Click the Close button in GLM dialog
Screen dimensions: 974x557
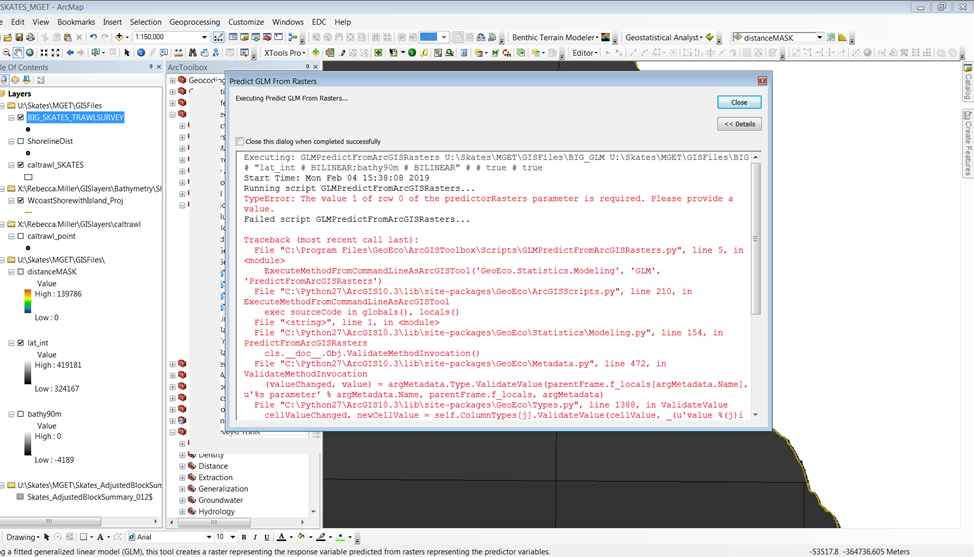[x=739, y=102]
